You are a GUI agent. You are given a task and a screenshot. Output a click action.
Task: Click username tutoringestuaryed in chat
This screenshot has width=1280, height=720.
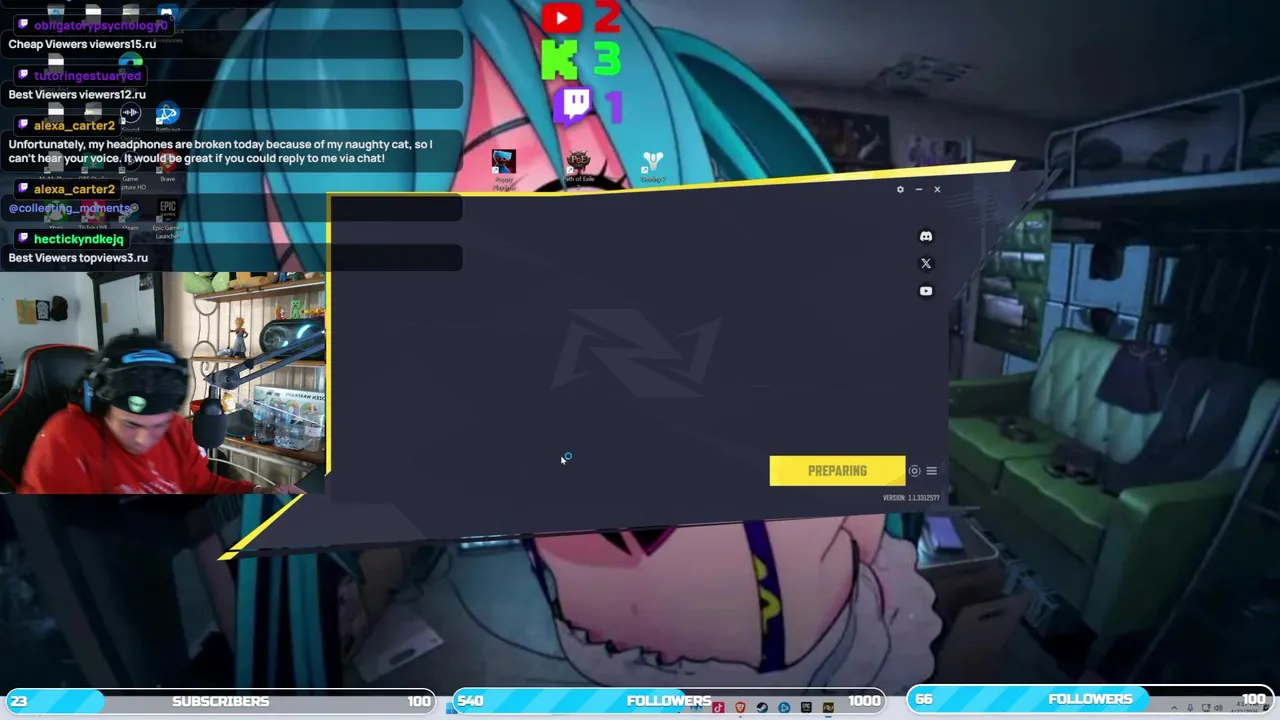87,75
